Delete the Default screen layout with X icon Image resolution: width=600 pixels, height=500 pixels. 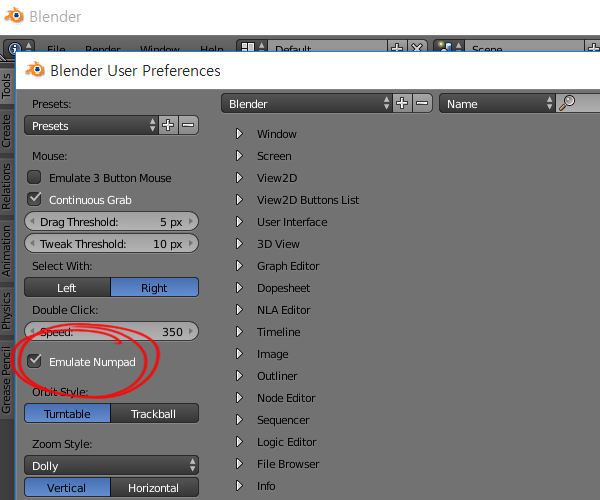pyautogui.click(x=417, y=47)
